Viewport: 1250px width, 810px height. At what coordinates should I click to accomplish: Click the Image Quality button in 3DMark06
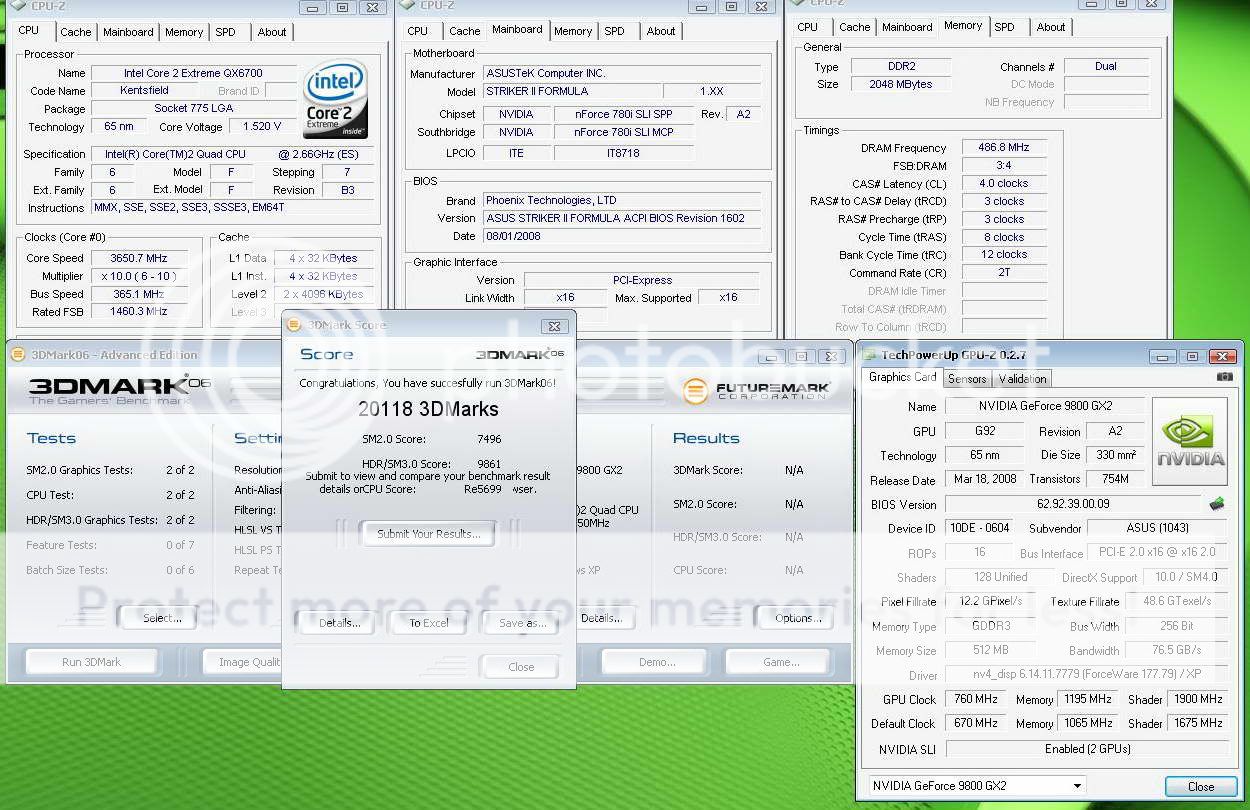[x=248, y=662]
